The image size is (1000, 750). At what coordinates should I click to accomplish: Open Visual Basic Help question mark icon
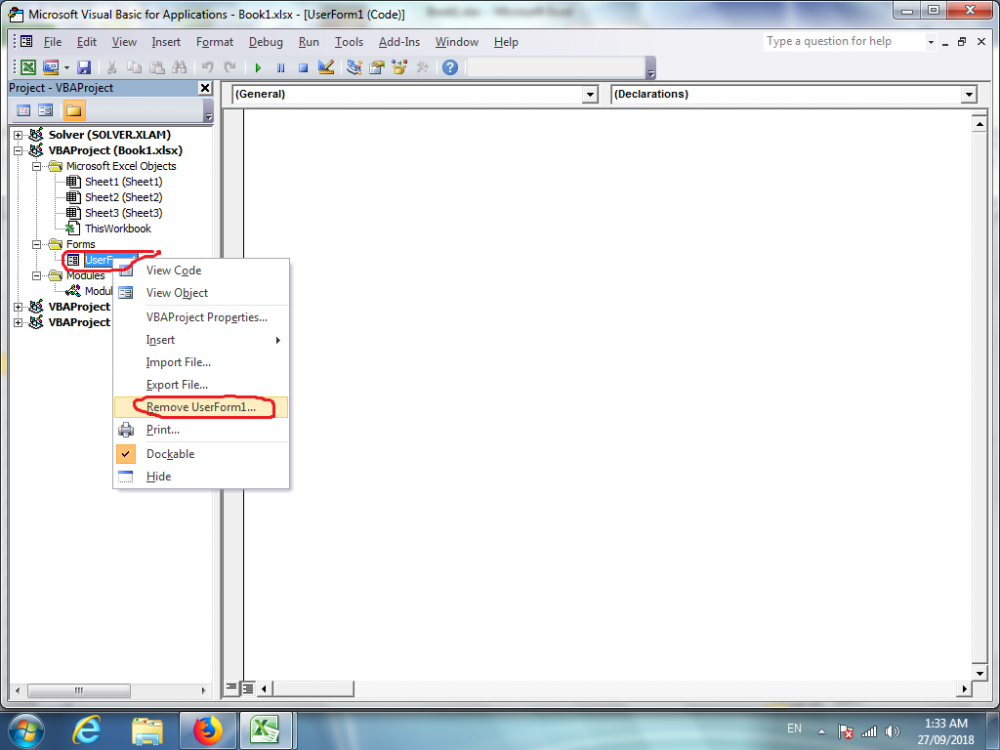click(x=450, y=67)
